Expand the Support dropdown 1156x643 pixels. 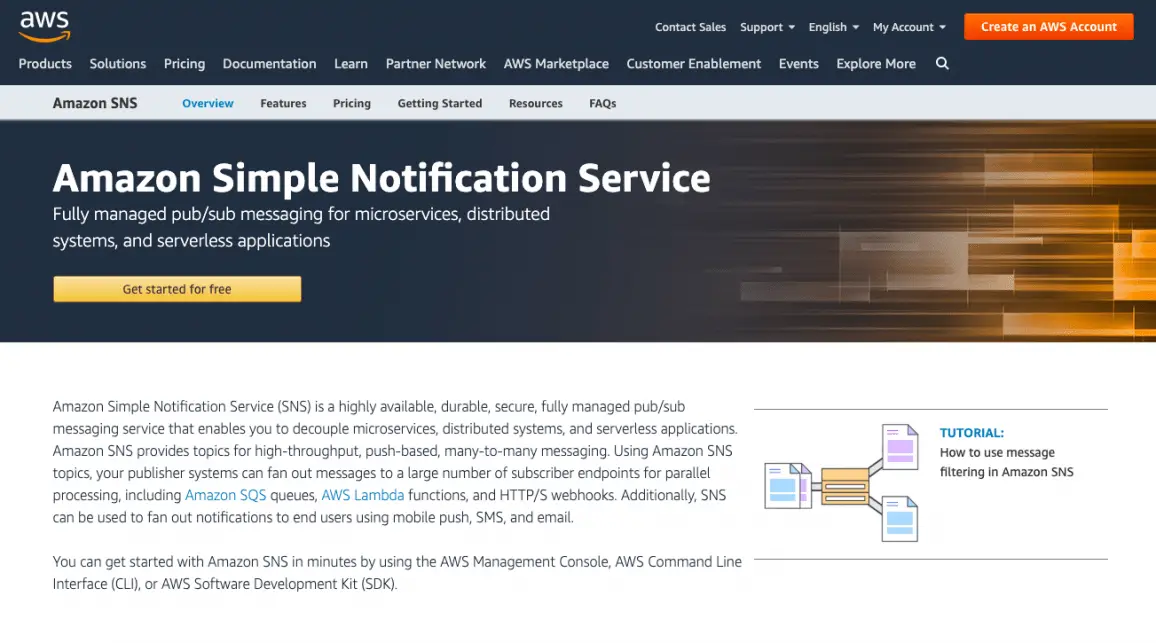coord(767,27)
